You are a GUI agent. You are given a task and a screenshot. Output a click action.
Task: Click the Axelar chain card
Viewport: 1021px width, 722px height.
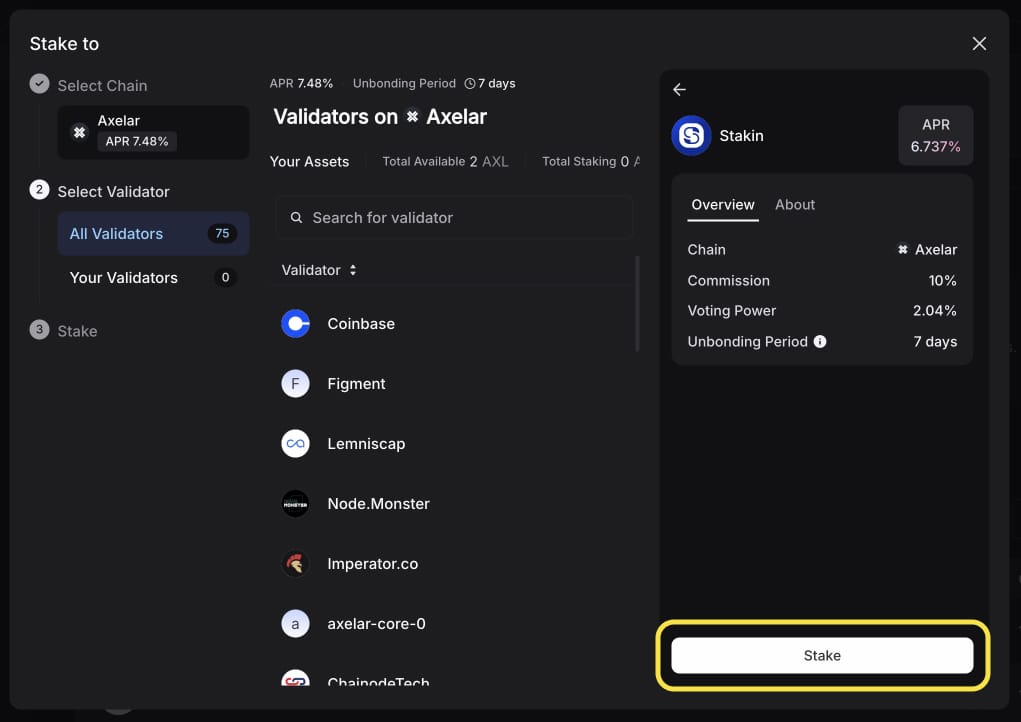point(153,132)
